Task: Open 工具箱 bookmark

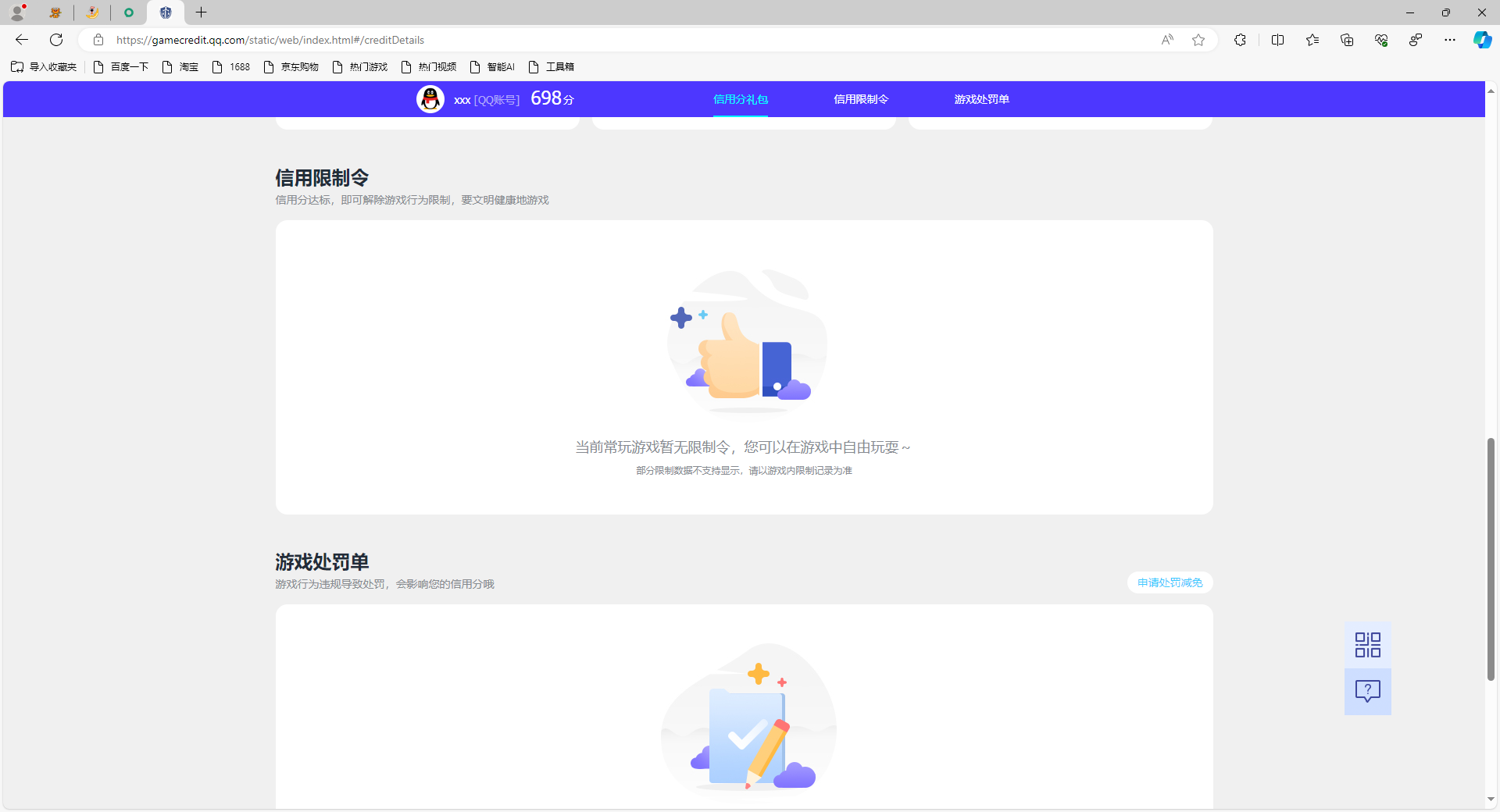Action: (x=552, y=67)
